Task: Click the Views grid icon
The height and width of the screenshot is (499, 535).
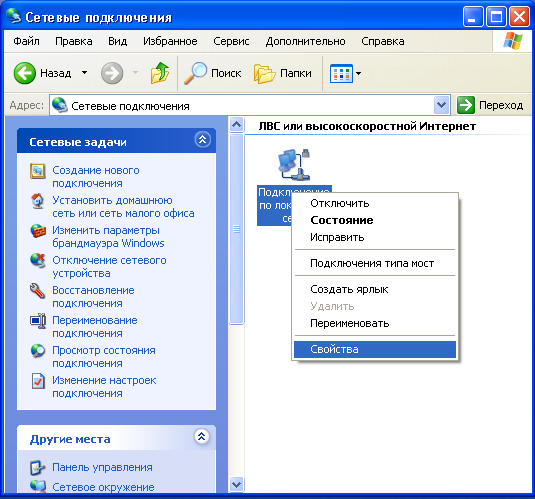Action: click(x=341, y=73)
